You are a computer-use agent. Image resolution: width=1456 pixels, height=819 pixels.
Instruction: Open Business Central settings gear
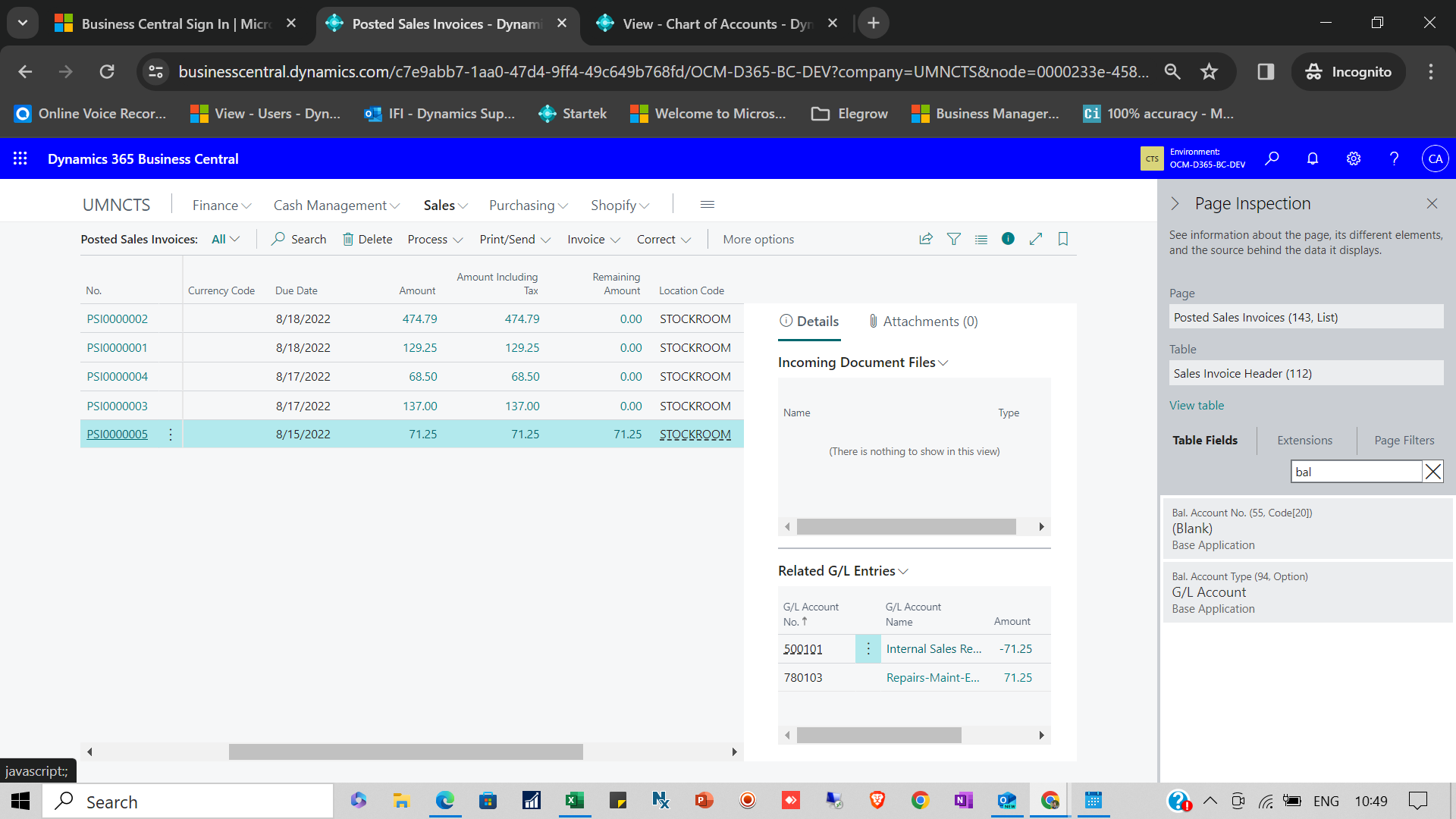1353,158
